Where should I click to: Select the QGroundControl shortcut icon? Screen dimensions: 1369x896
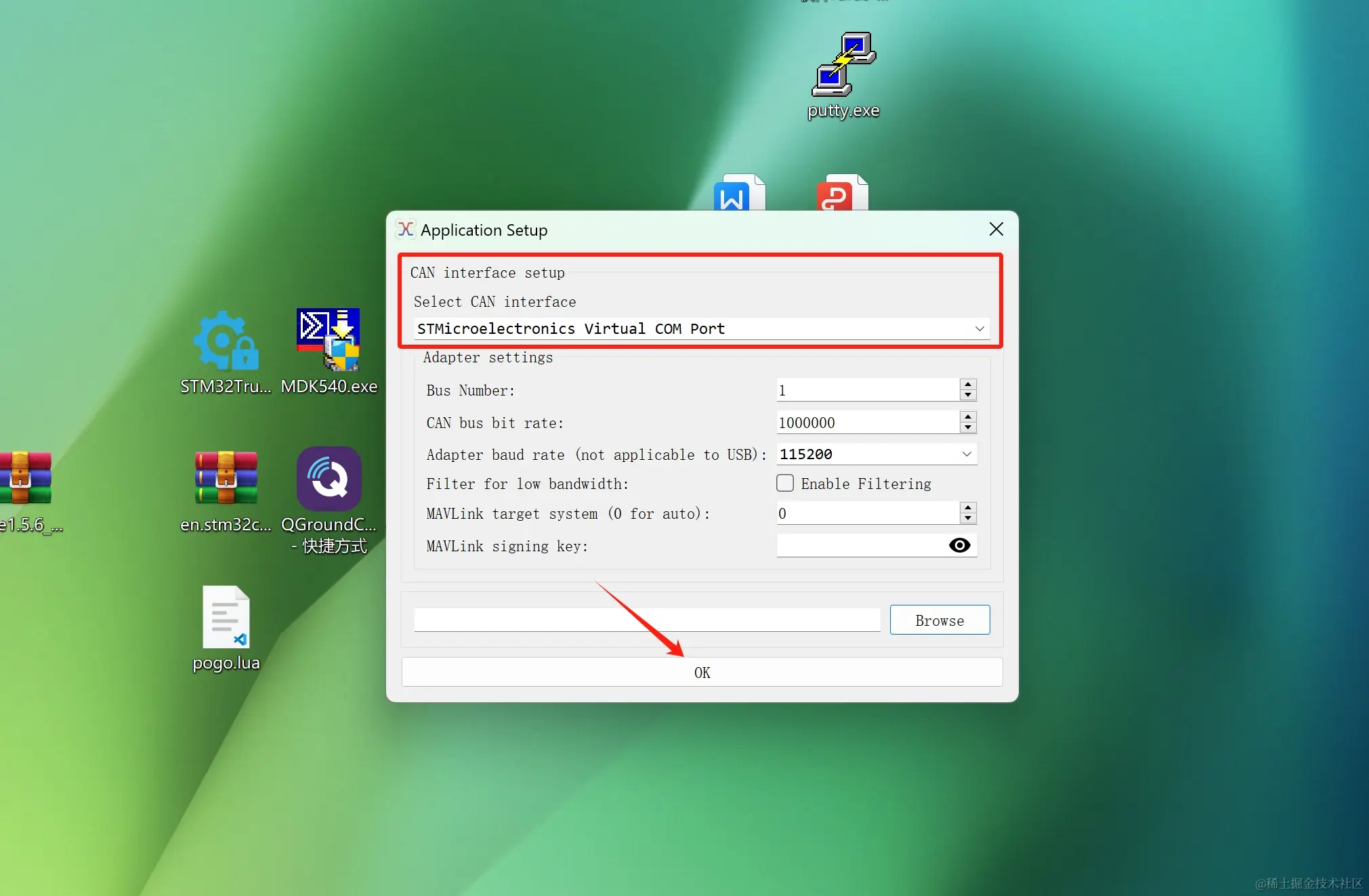[x=329, y=479]
